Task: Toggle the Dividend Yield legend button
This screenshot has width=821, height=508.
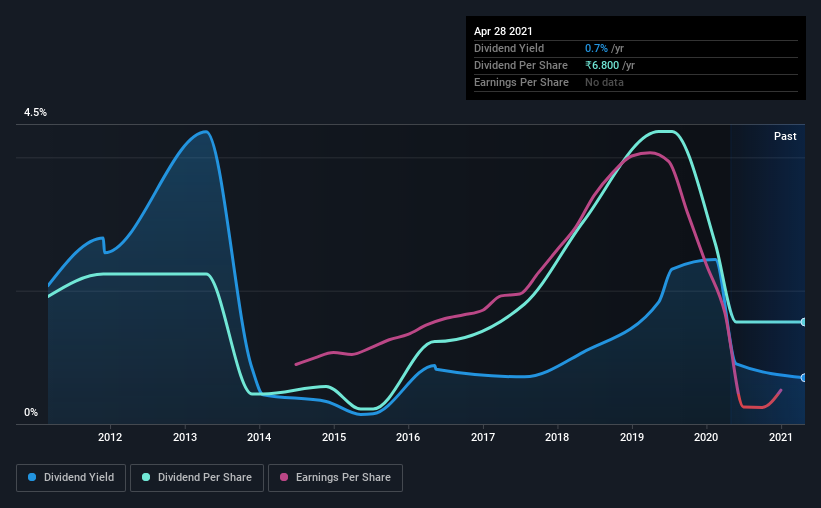Action: pyautogui.click(x=71, y=478)
